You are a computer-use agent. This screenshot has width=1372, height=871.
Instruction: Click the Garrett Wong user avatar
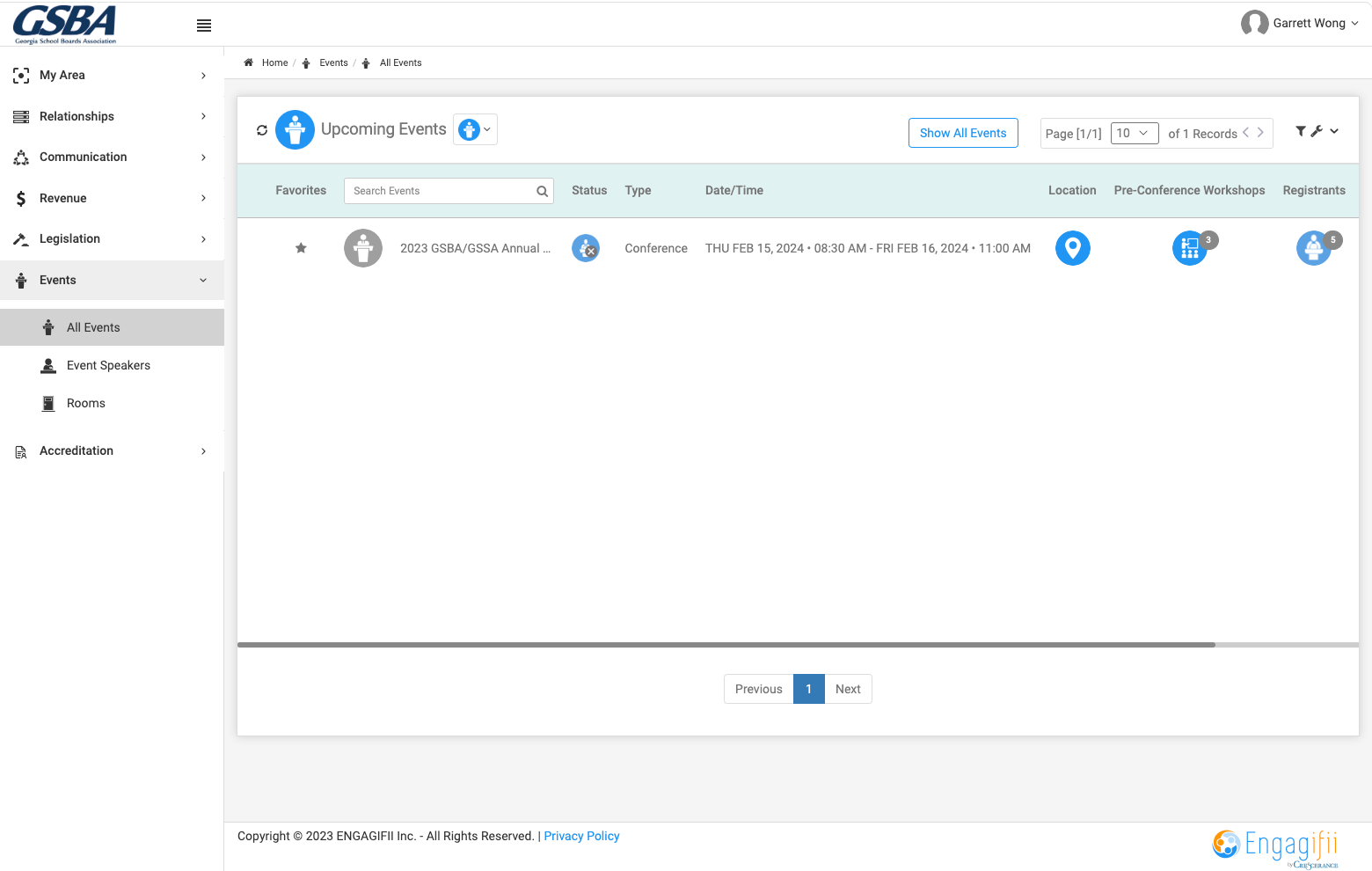click(x=1254, y=23)
